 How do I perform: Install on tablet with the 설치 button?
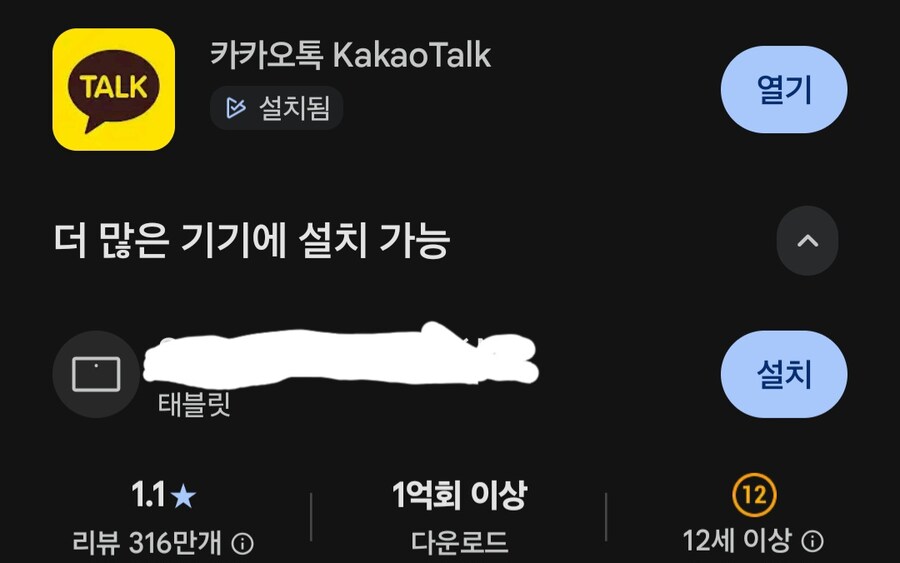coord(784,374)
